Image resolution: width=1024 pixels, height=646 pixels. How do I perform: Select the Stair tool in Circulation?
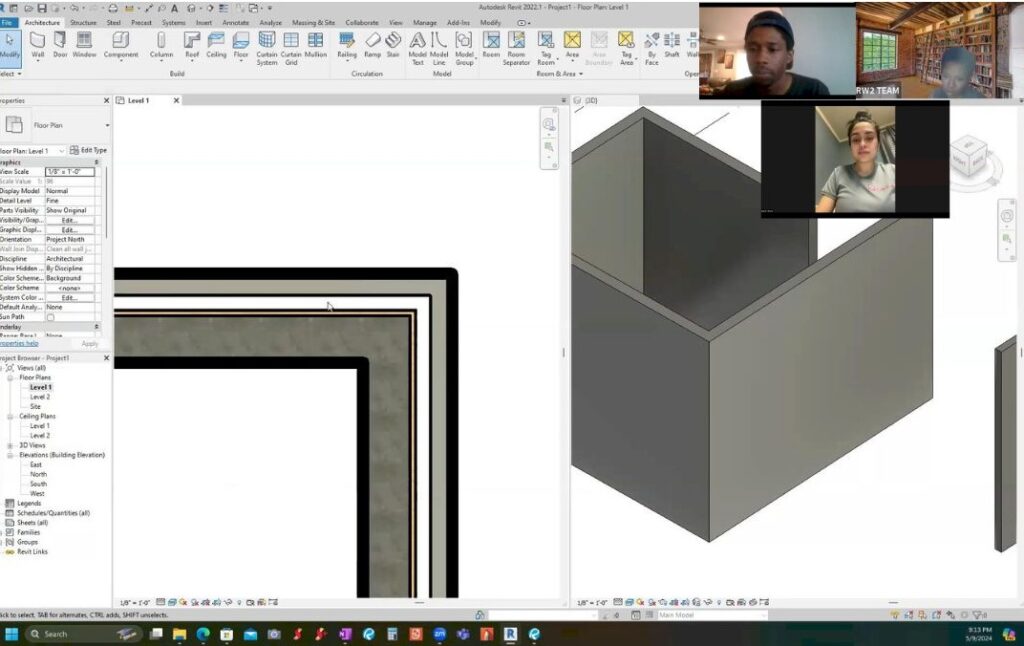[x=393, y=44]
